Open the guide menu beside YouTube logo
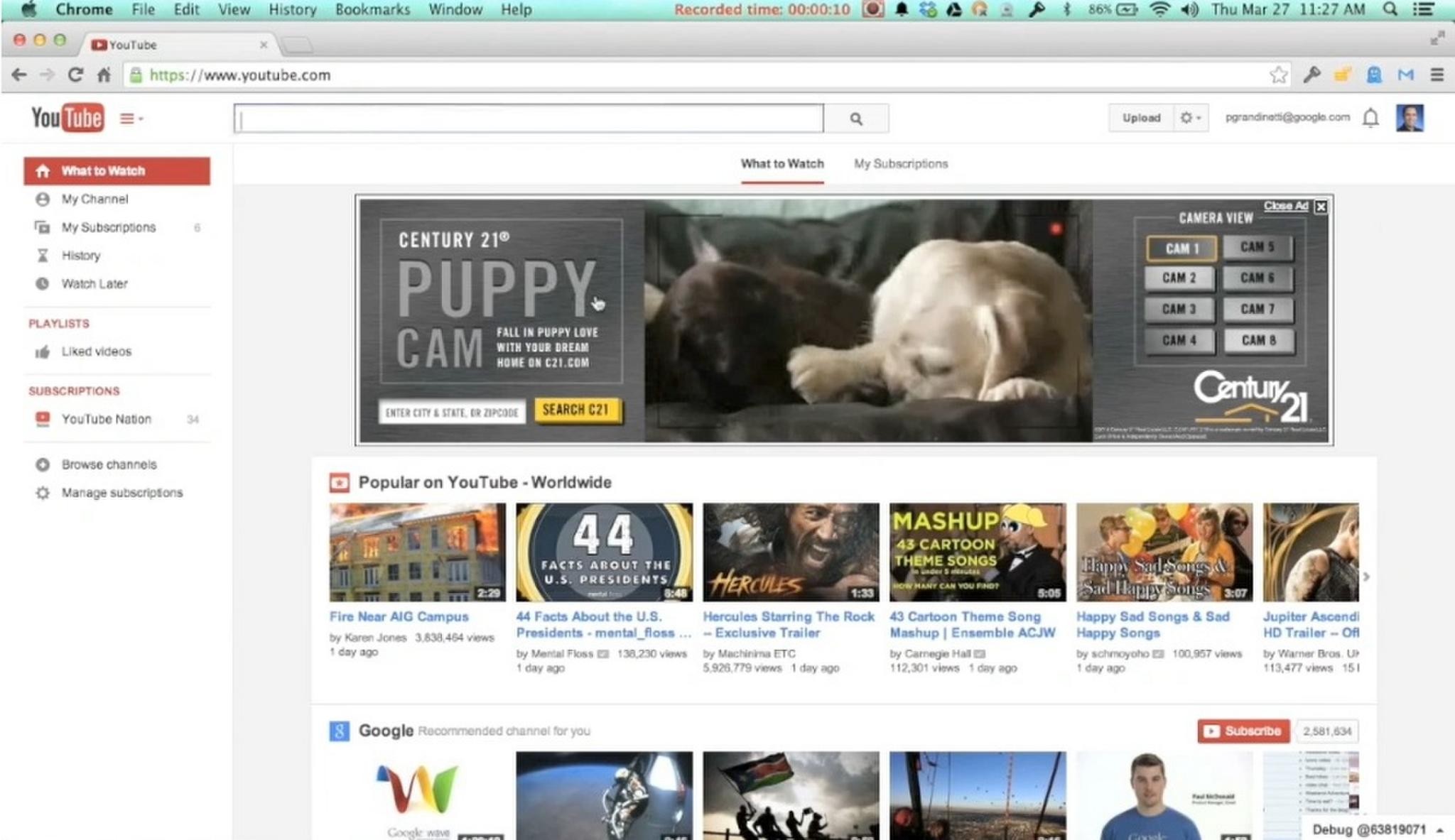The height and width of the screenshot is (840, 1455). (x=131, y=119)
